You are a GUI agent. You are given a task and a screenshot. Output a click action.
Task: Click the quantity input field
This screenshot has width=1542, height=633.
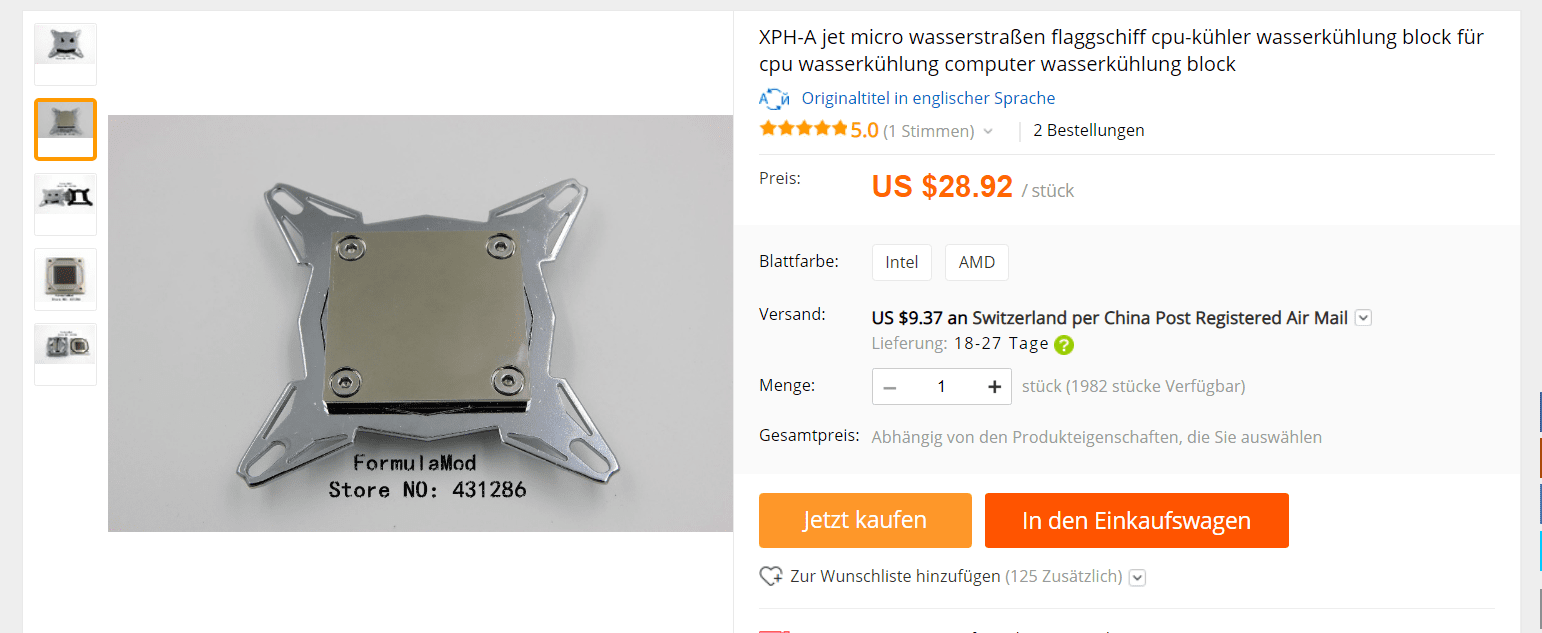941,387
